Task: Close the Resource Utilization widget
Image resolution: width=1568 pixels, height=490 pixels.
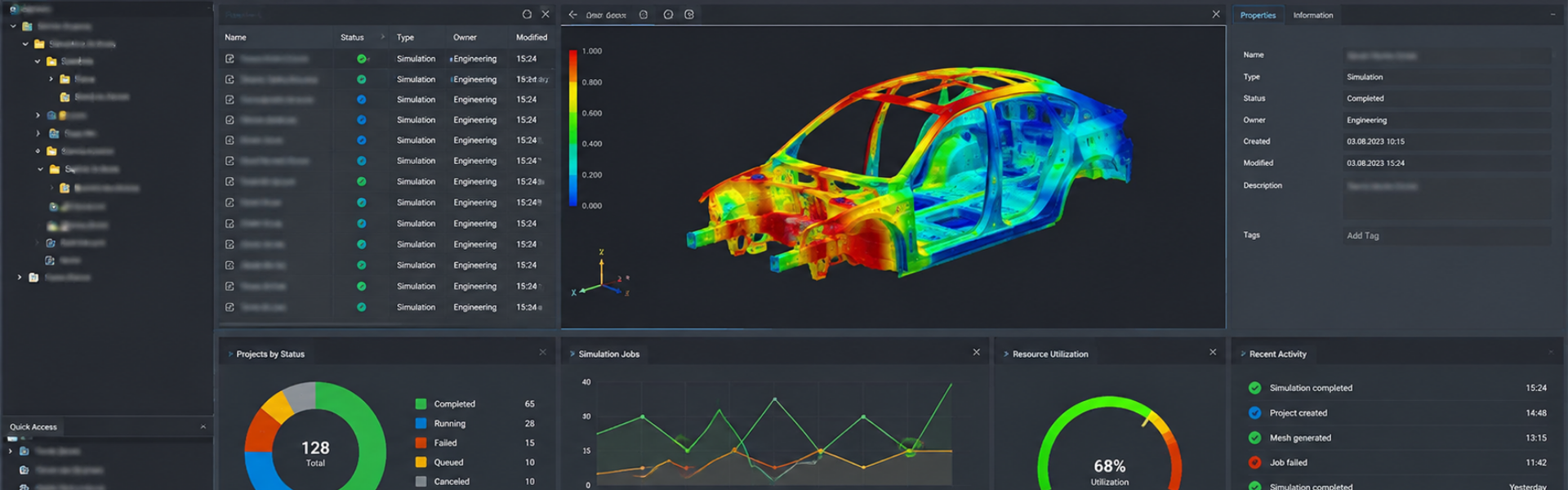Action: click(x=1213, y=353)
